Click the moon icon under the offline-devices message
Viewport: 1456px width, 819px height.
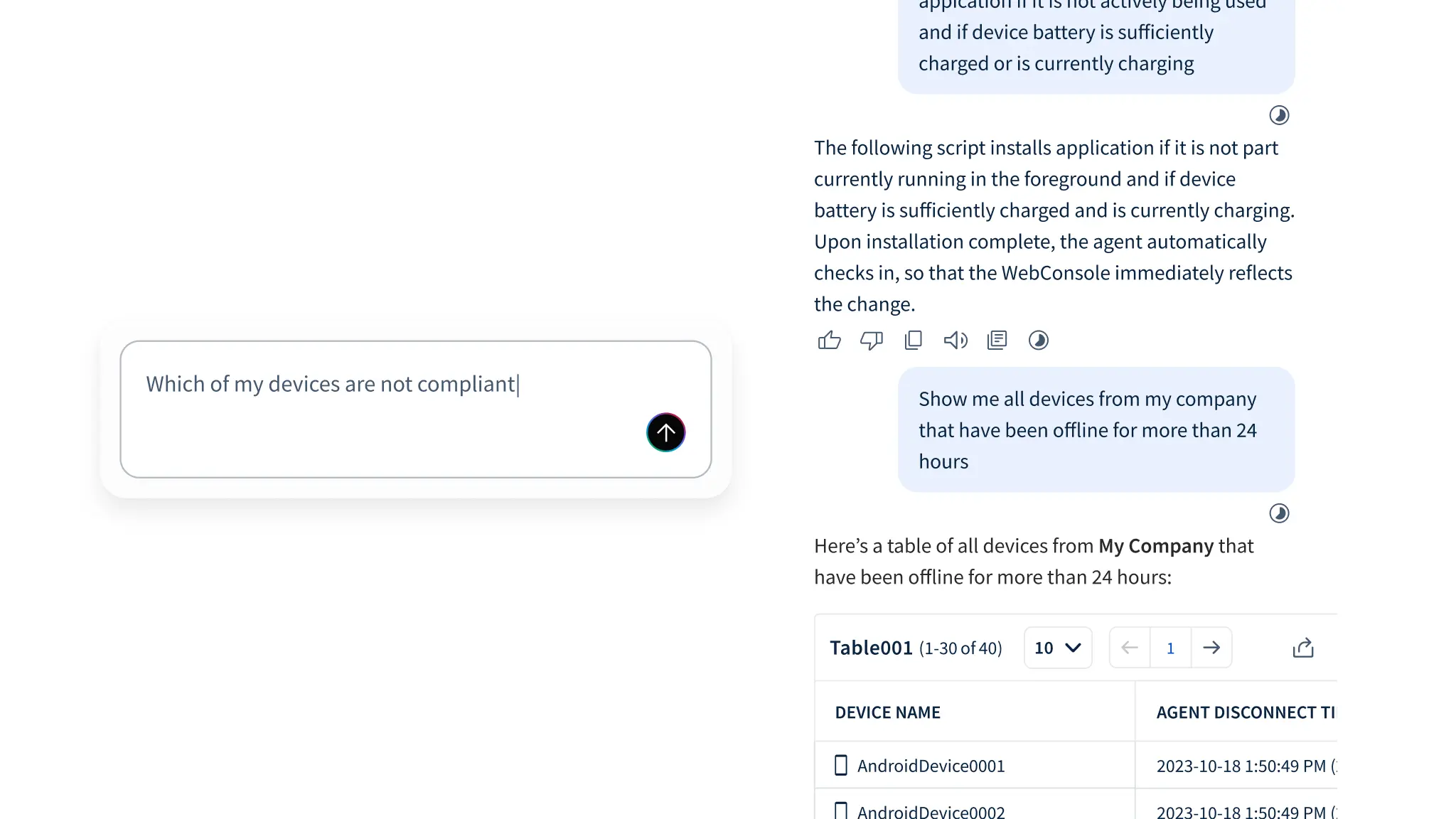point(1279,513)
